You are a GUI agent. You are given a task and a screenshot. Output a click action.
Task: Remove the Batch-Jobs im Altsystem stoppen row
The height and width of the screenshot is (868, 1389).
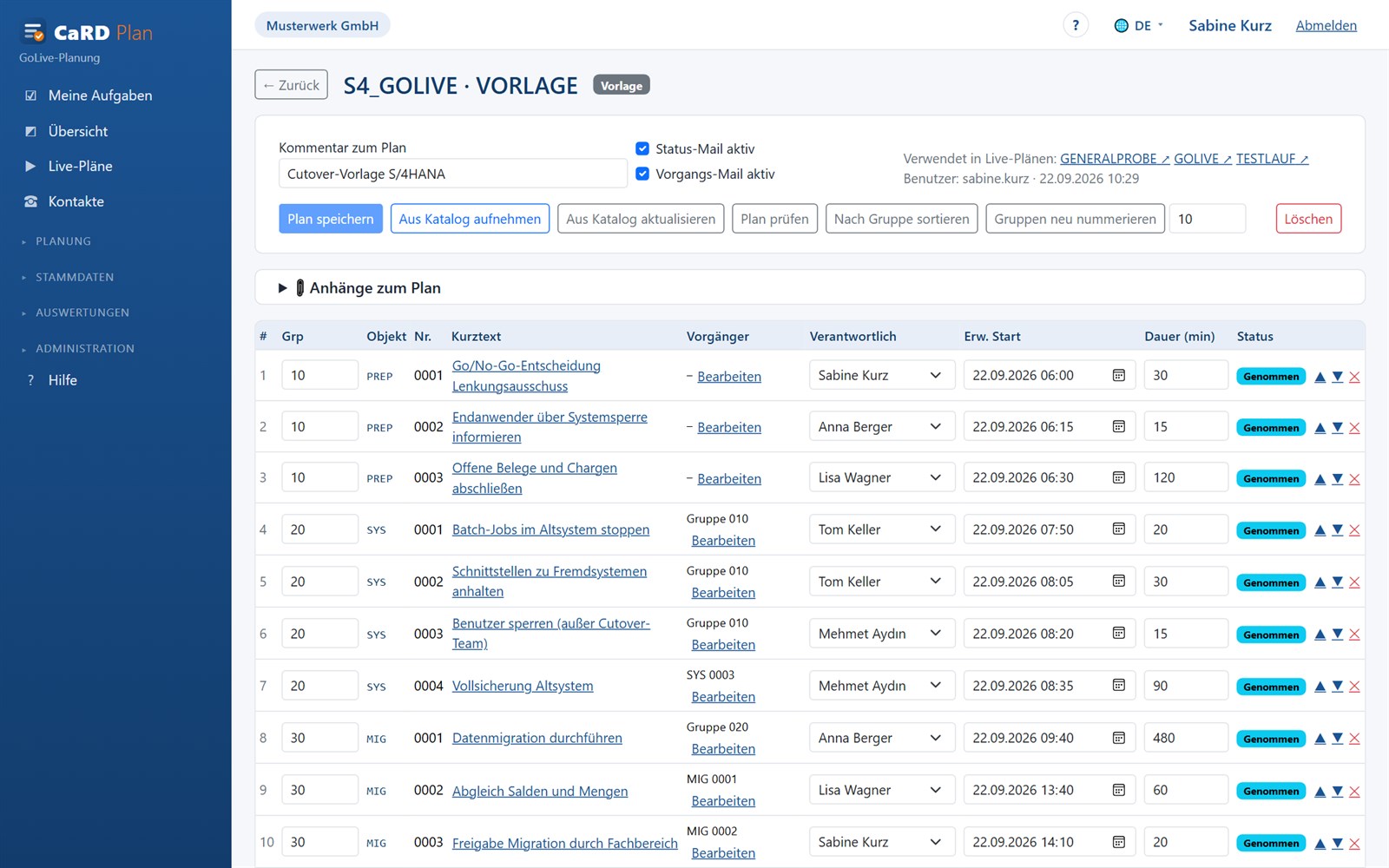[x=1354, y=530]
